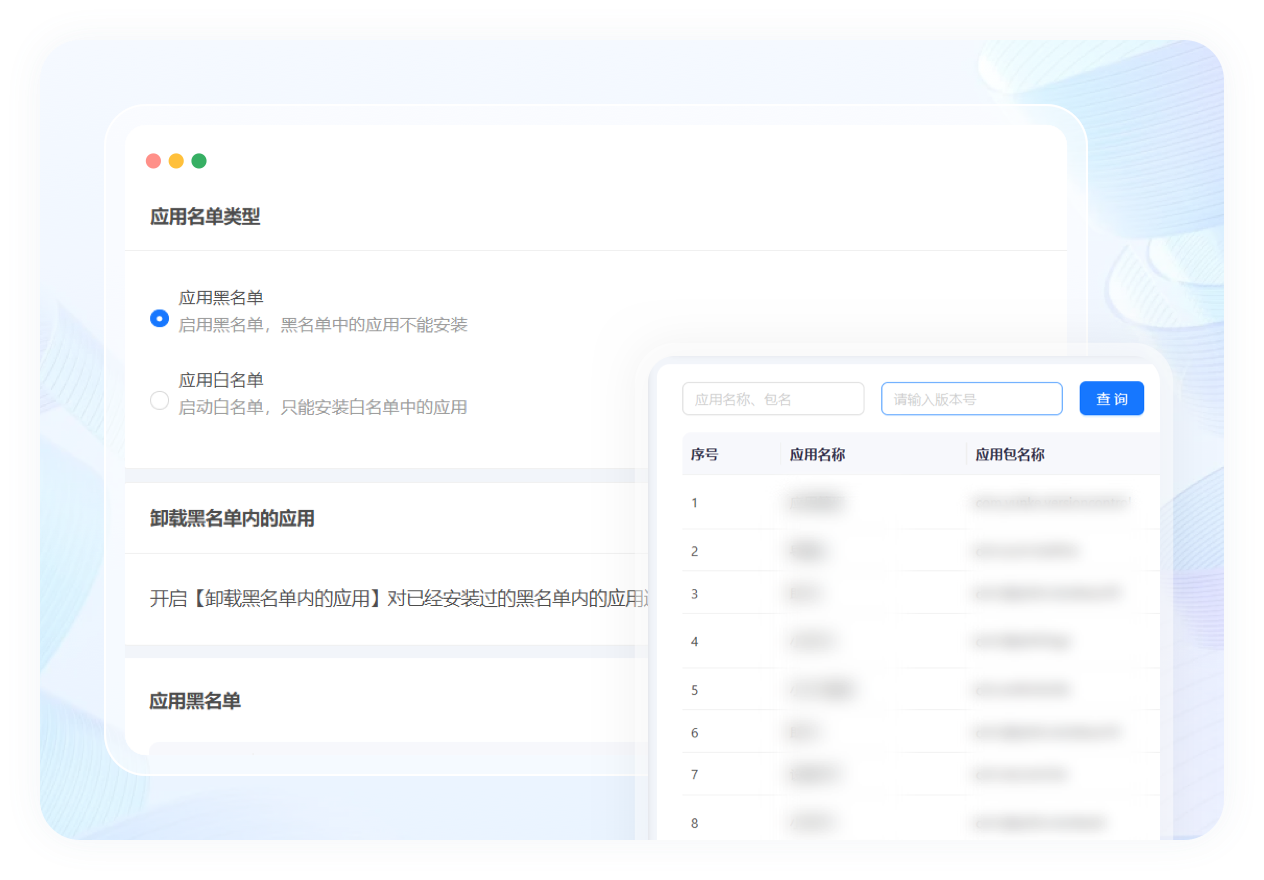Click the 应用包名称 column header

pos(1010,454)
